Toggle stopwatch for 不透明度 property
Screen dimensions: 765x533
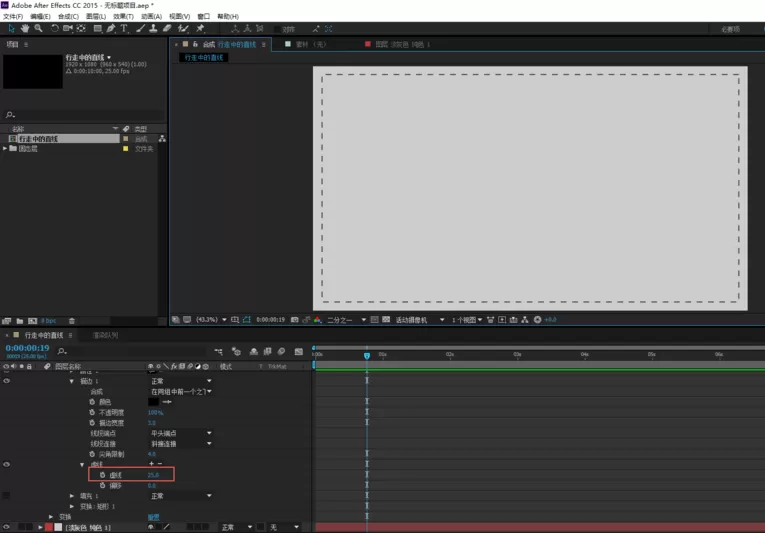point(92,412)
